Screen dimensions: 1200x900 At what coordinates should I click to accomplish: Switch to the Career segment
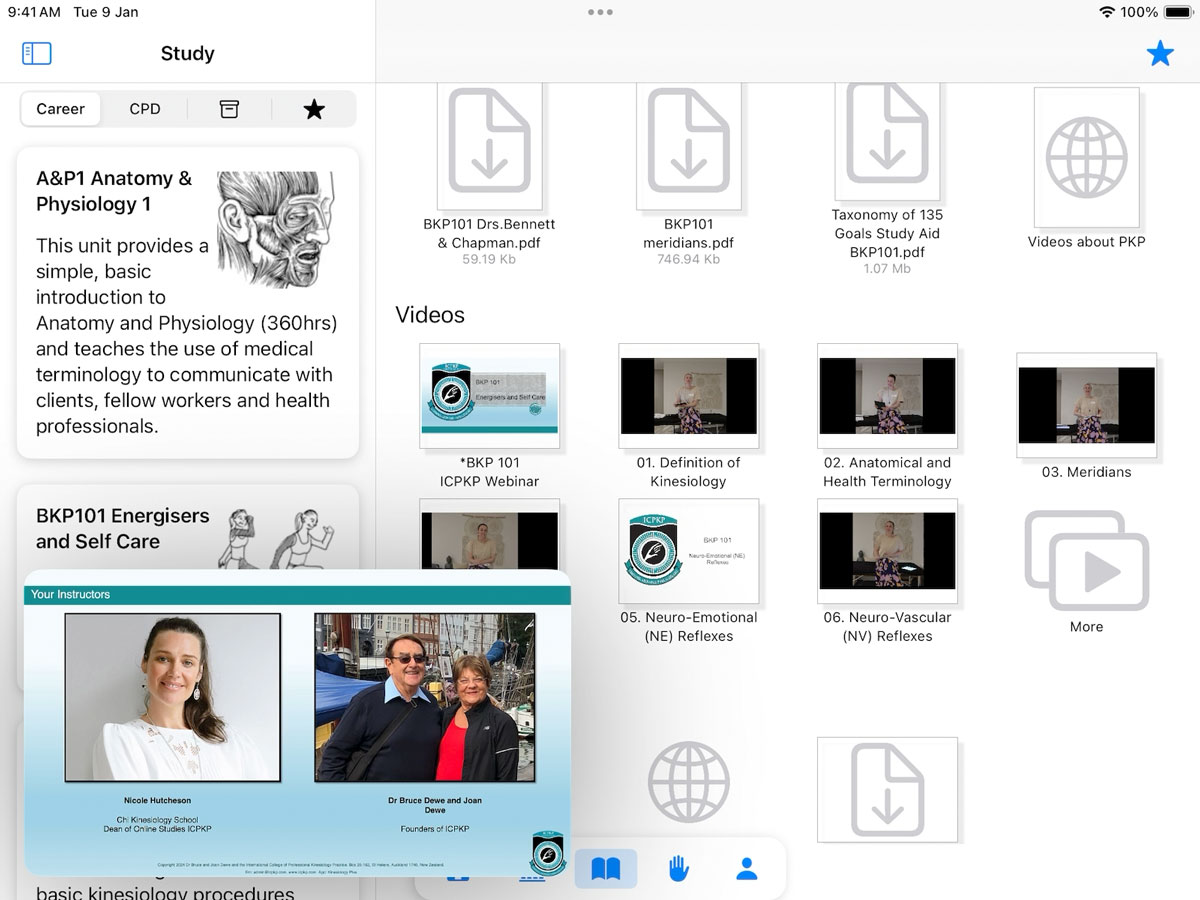point(61,109)
